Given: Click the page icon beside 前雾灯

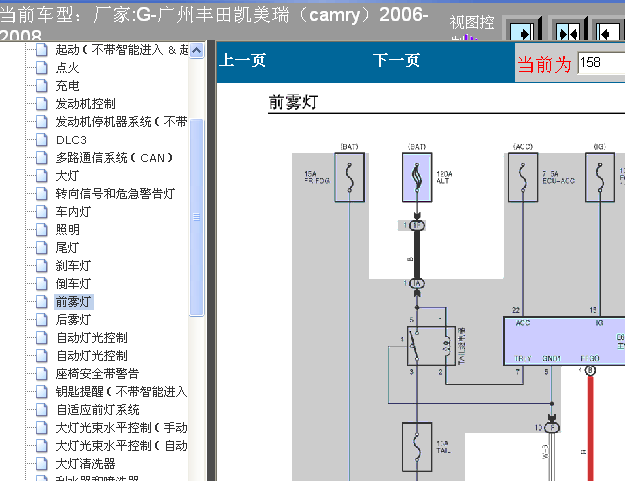Looking at the screenshot, I should (x=41, y=302).
